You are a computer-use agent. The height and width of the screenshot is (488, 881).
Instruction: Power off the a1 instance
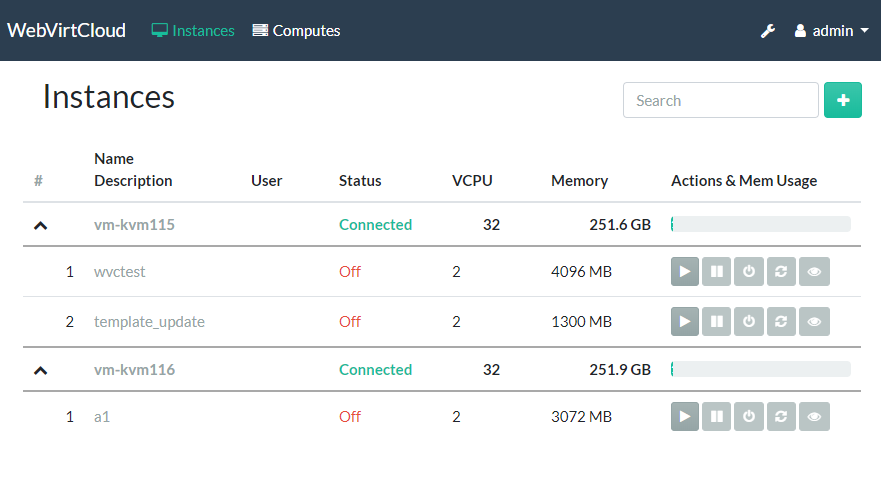pyautogui.click(x=749, y=417)
